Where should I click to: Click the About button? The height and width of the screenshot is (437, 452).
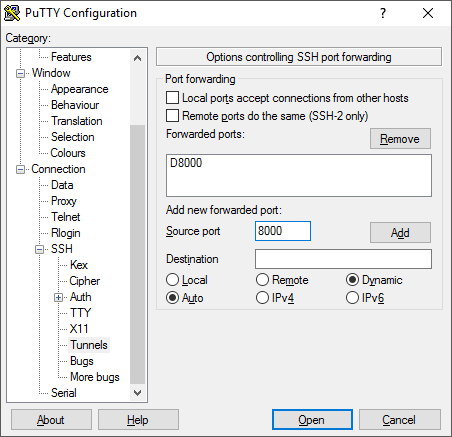[x=51, y=420]
